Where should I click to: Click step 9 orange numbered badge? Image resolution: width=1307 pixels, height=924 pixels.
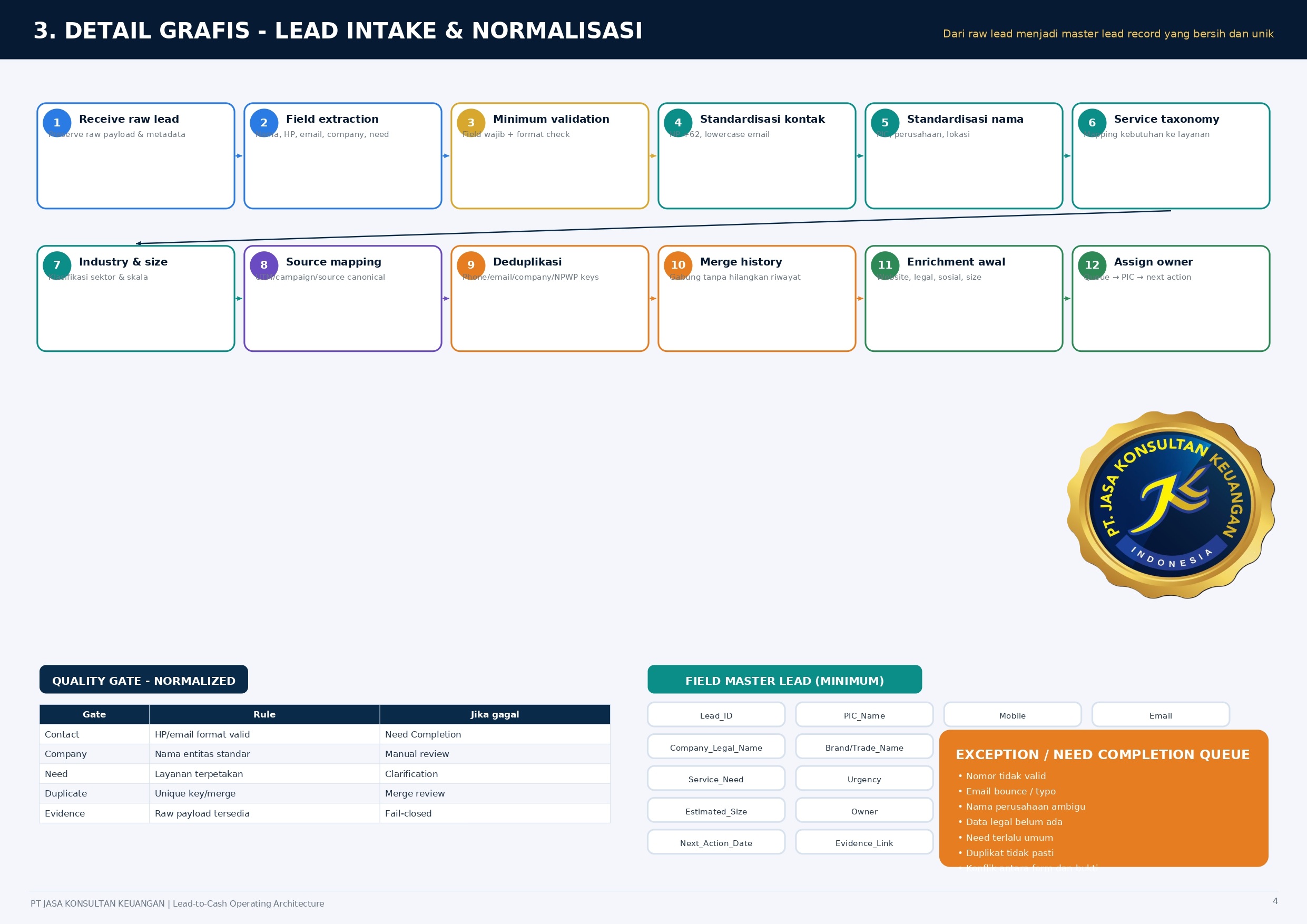471,266
